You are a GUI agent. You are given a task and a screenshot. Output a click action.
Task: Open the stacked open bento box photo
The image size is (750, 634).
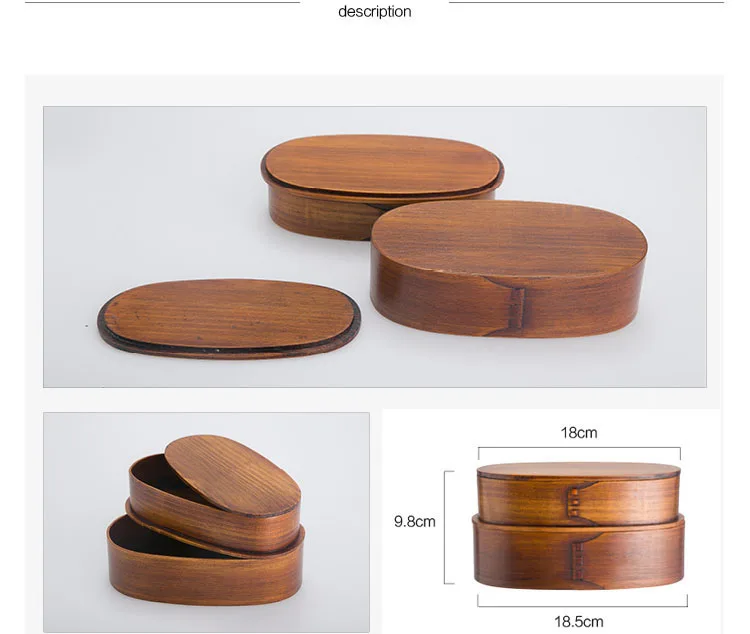[206, 522]
